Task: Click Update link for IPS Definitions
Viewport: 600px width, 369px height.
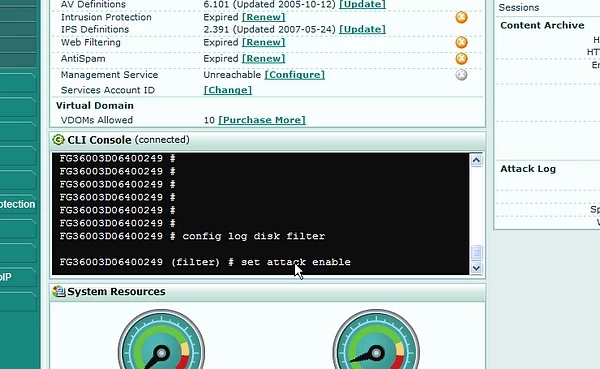Action: [362, 29]
